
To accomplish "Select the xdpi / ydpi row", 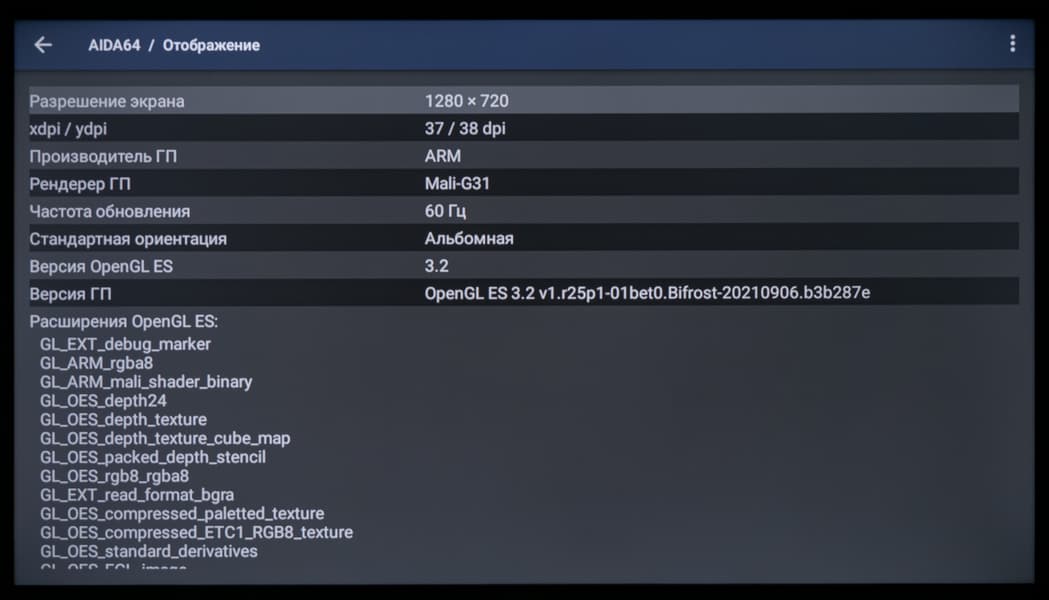I will [523, 129].
